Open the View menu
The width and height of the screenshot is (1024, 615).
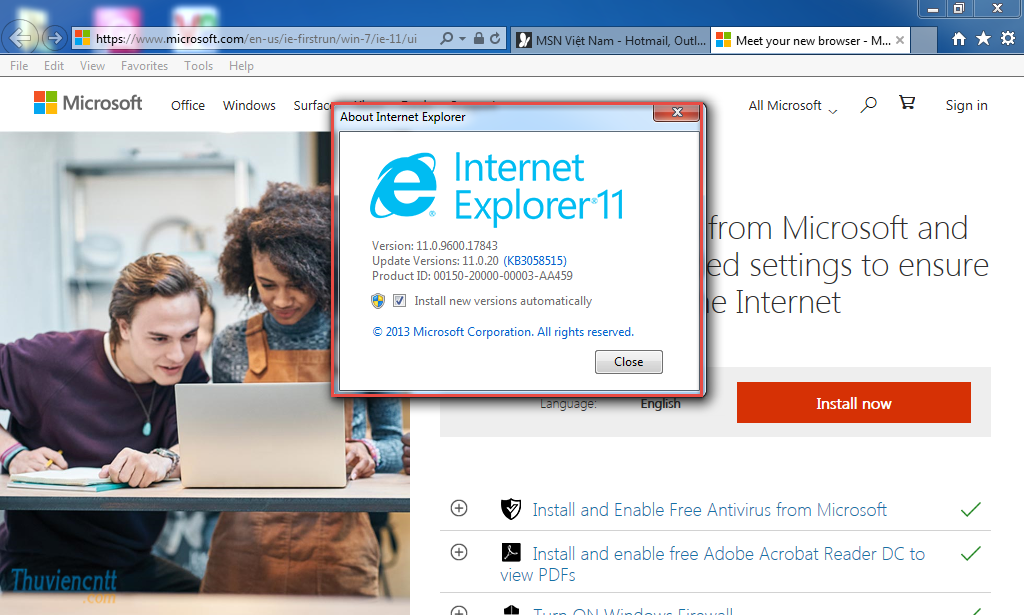point(92,66)
